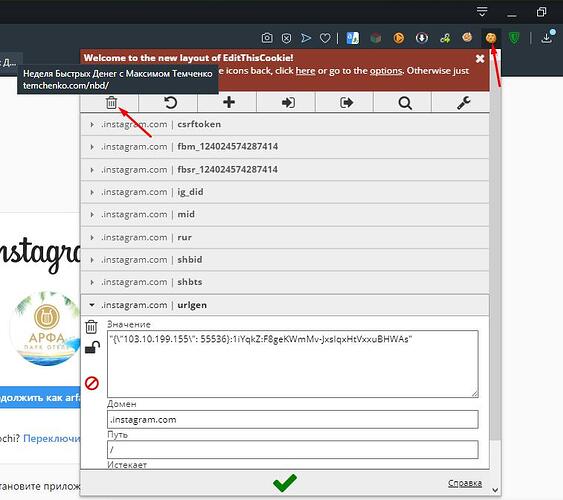
Task: Click the reset cookies undo icon
Action: (x=170, y=103)
